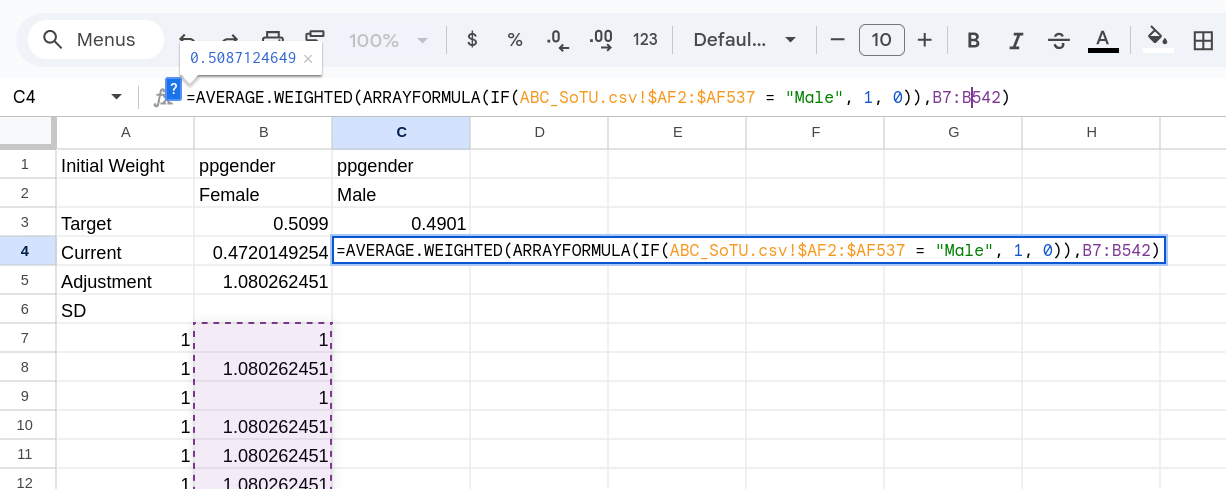This screenshot has width=1226, height=489.
Task: Toggle bold formatting
Action: [x=972, y=40]
